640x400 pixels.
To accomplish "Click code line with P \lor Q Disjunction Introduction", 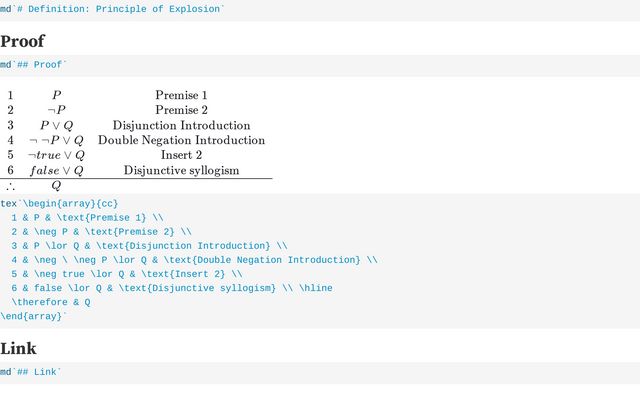I will [149, 246].
